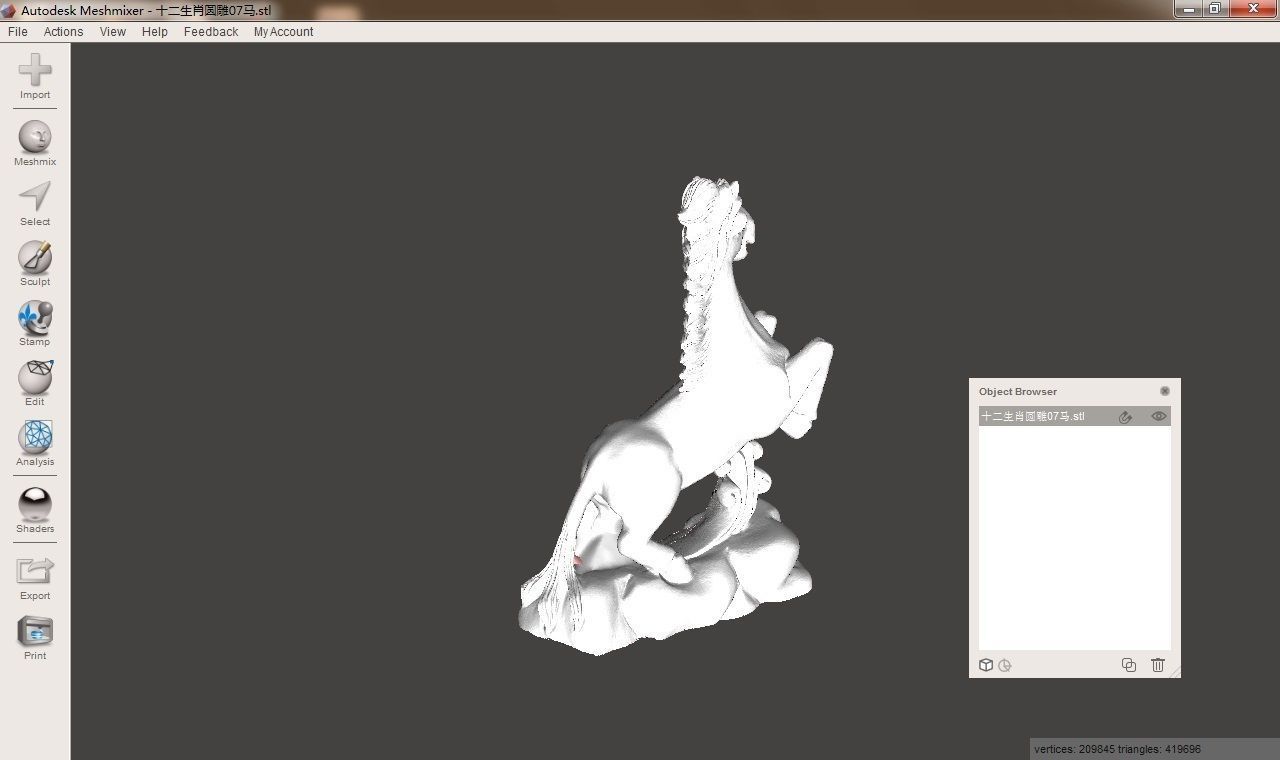Close the Meshmixer window

1253,9
